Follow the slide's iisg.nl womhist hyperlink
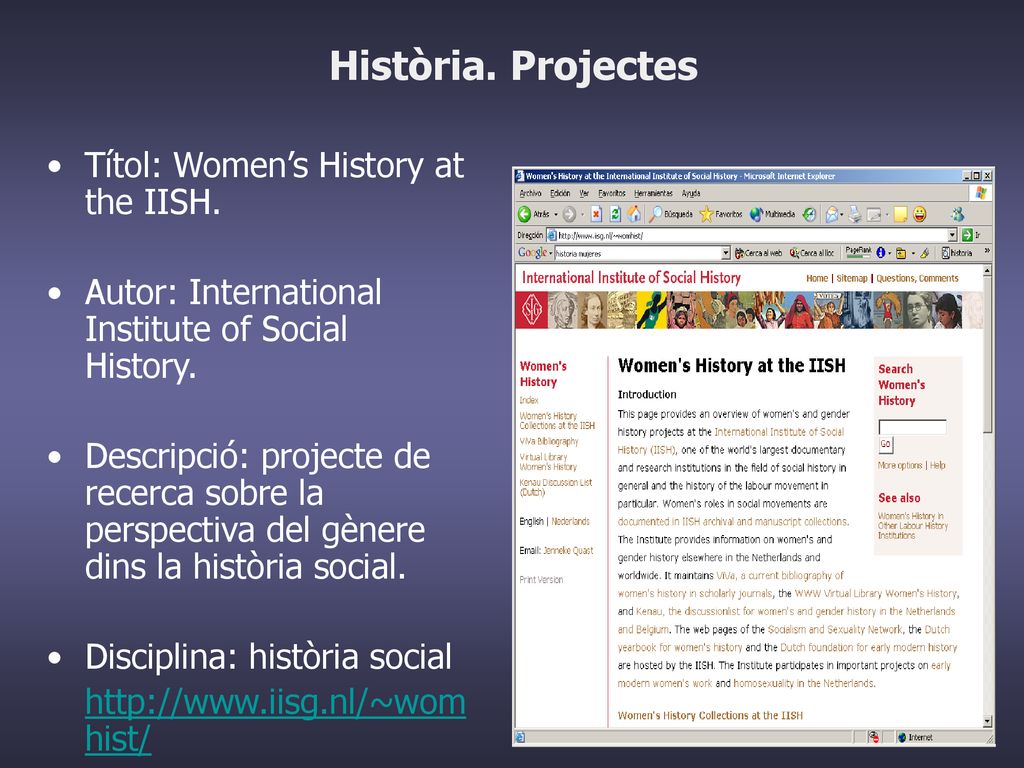 (x=276, y=720)
